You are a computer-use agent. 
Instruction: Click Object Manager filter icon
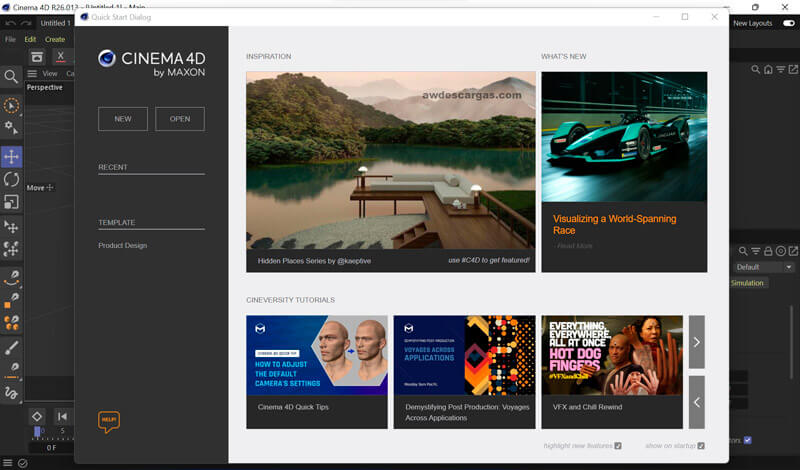pyautogui.click(x=781, y=69)
